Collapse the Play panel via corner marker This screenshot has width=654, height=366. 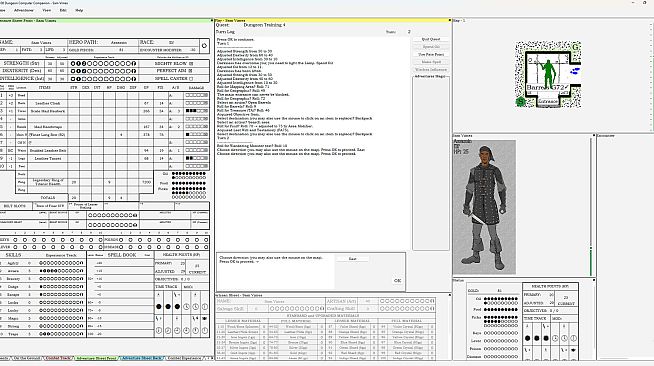click(450, 20)
